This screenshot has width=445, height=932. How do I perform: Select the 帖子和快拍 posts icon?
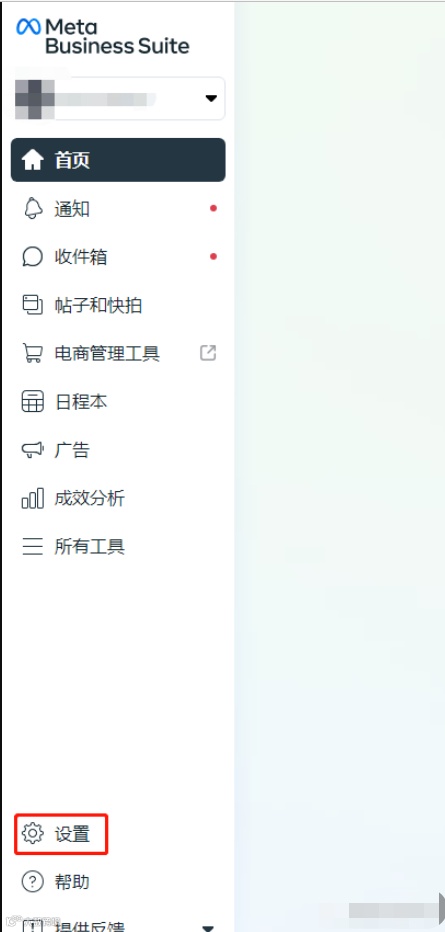33,305
